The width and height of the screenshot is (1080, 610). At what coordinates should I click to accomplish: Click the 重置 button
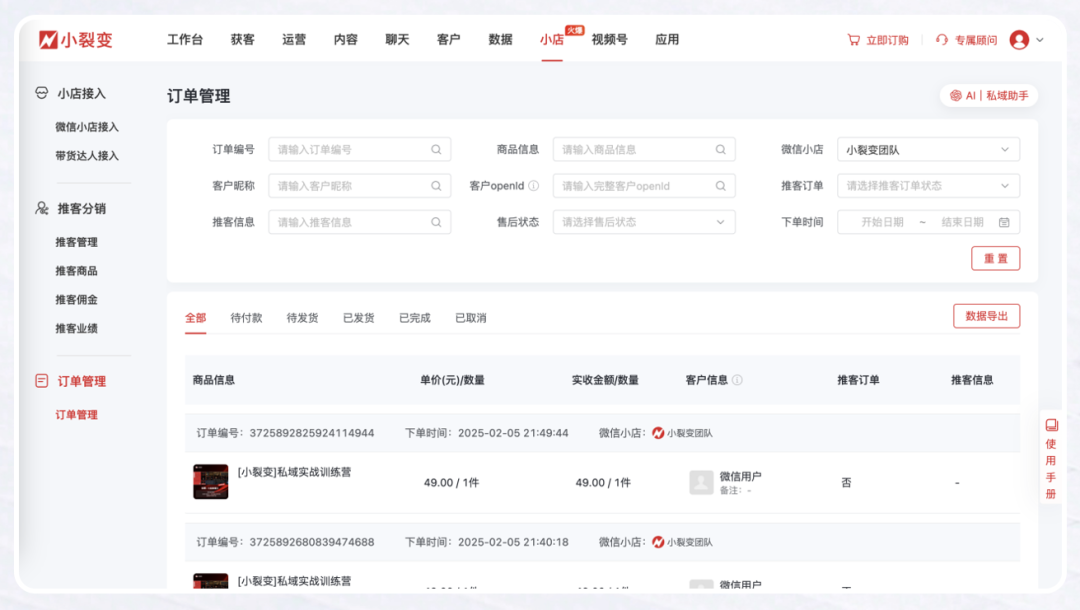995,258
